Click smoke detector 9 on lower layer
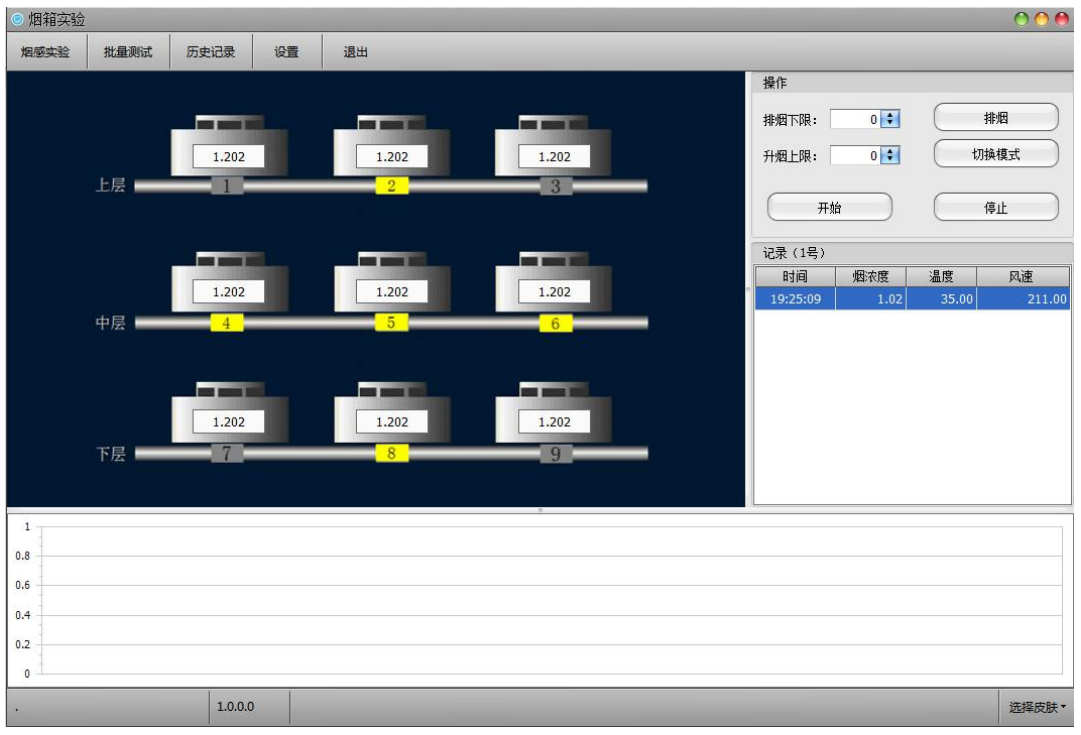 [x=553, y=414]
